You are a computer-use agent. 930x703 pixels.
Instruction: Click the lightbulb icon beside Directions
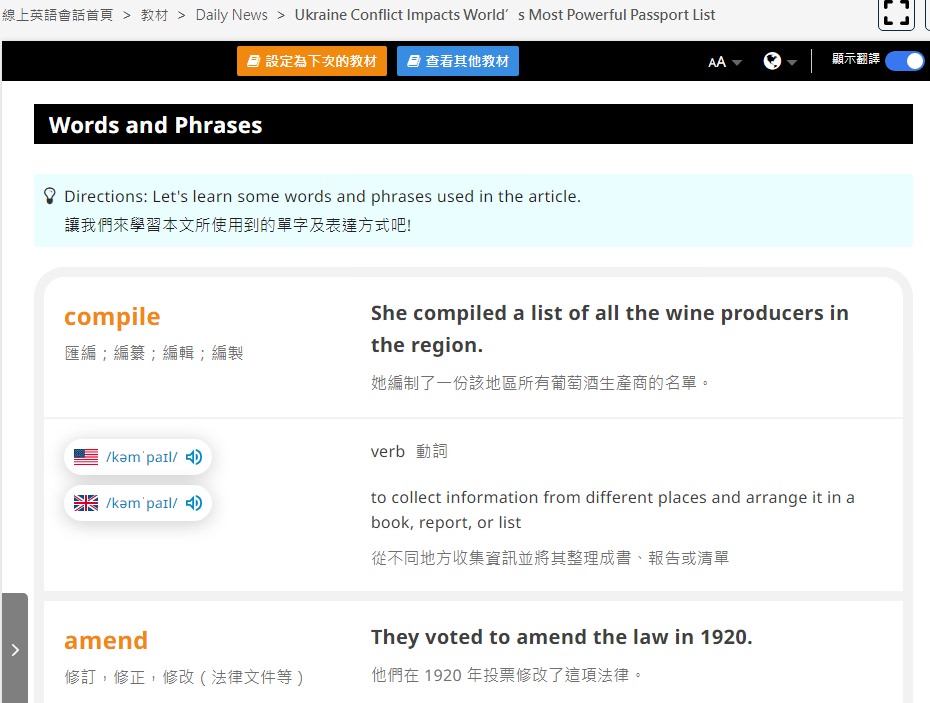pos(50,196)
